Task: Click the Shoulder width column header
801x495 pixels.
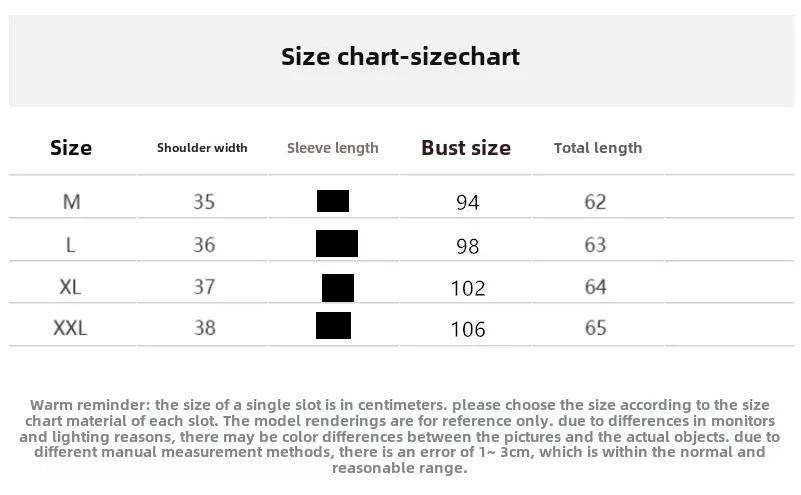Action: tap(202, 148)
